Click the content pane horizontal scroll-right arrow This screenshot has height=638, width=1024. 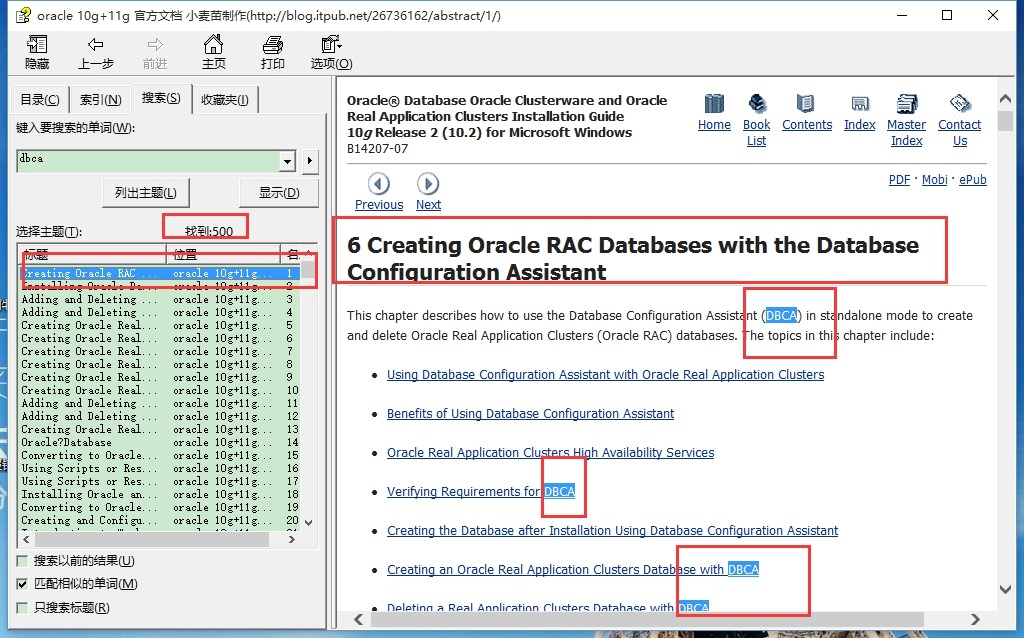click(975, 619)
